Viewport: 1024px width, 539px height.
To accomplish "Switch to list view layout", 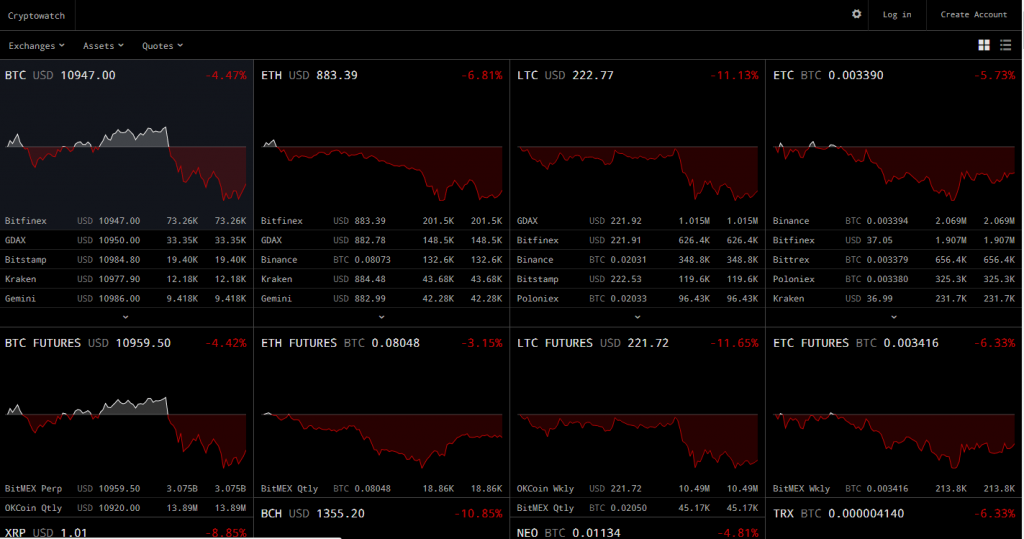I will point(1005,45).
